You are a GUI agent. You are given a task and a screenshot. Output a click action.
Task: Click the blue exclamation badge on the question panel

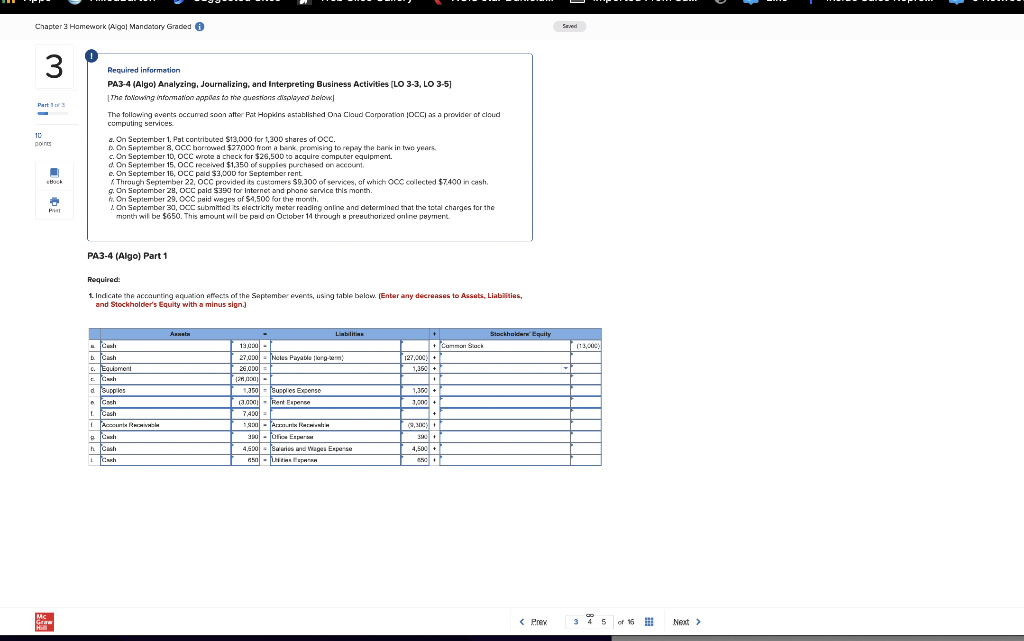[91, 58]
